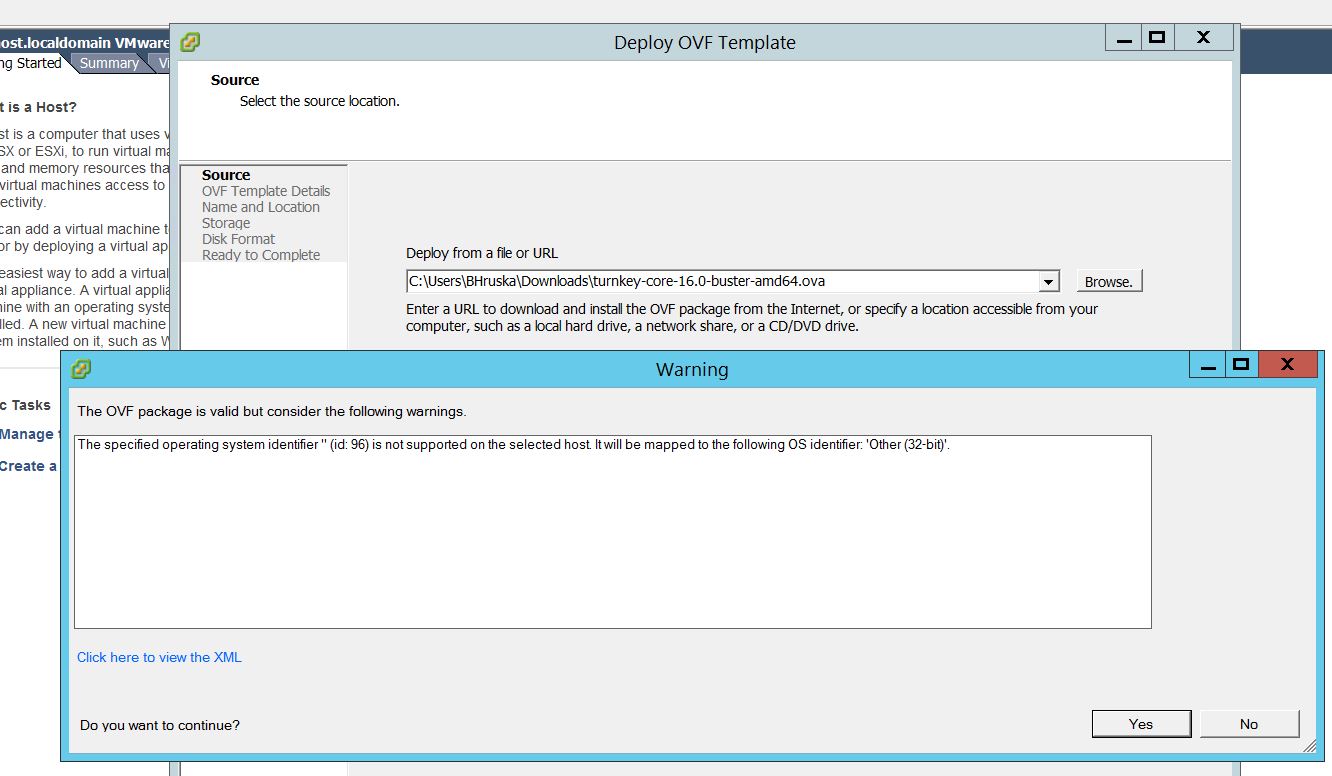This screenshot has width=1332, height=776.
Task: Switch to the Summary tab
Action: tap(109, 63)
